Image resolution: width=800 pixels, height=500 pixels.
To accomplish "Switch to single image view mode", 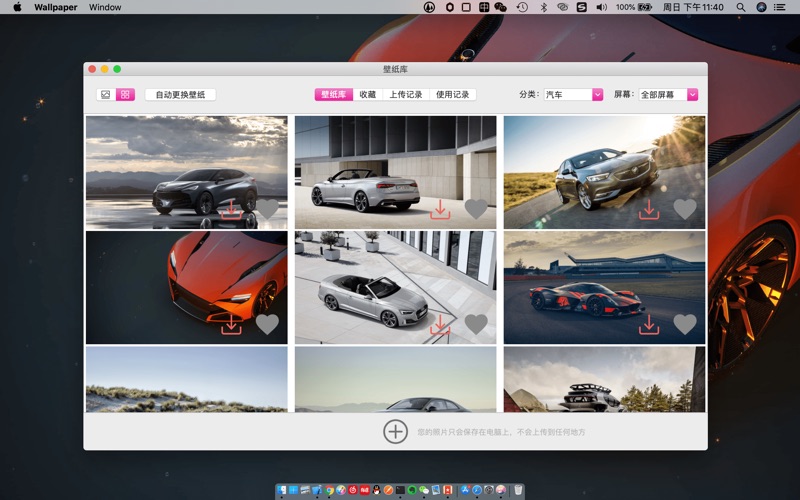I will (105, 95).
